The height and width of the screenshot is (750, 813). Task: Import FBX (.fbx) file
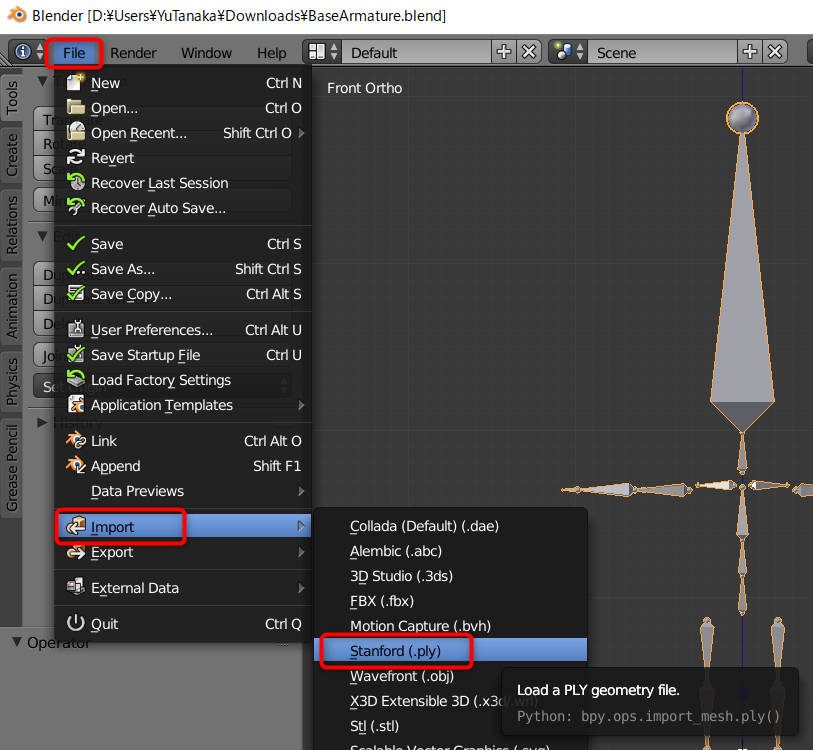pos(450,601)
